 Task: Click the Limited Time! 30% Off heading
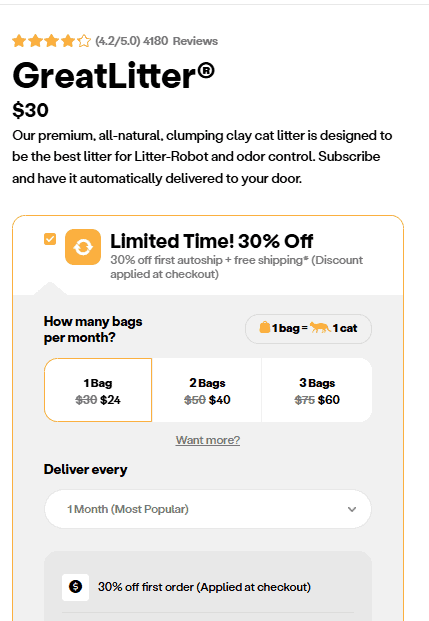point(212,241)
